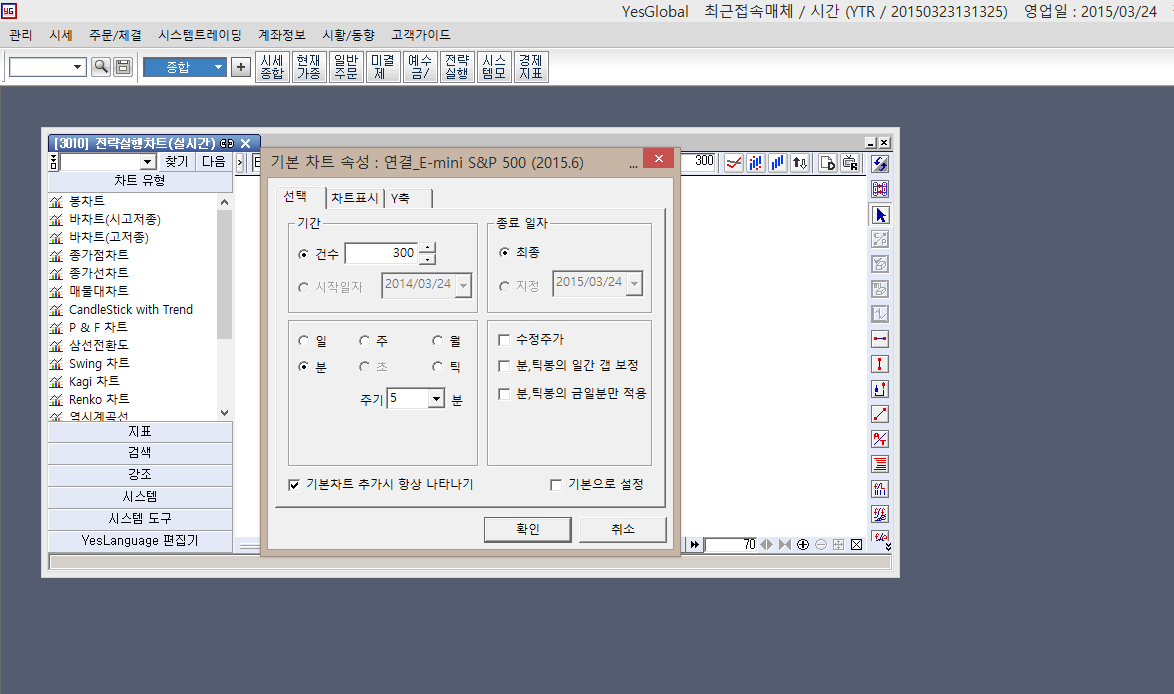Expand the 지표 panel section
The width and height of the screenshot is (1174, 694).
click(140, 432)
